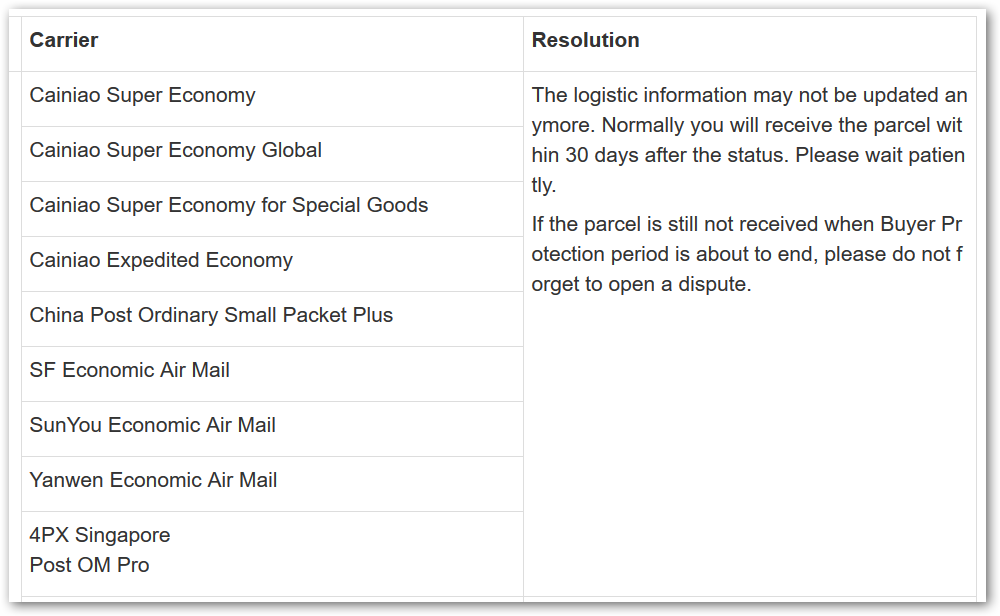Click the word "Normally" in the resolution text
The image size is (1000, 616).
click(x=647, y=126)
